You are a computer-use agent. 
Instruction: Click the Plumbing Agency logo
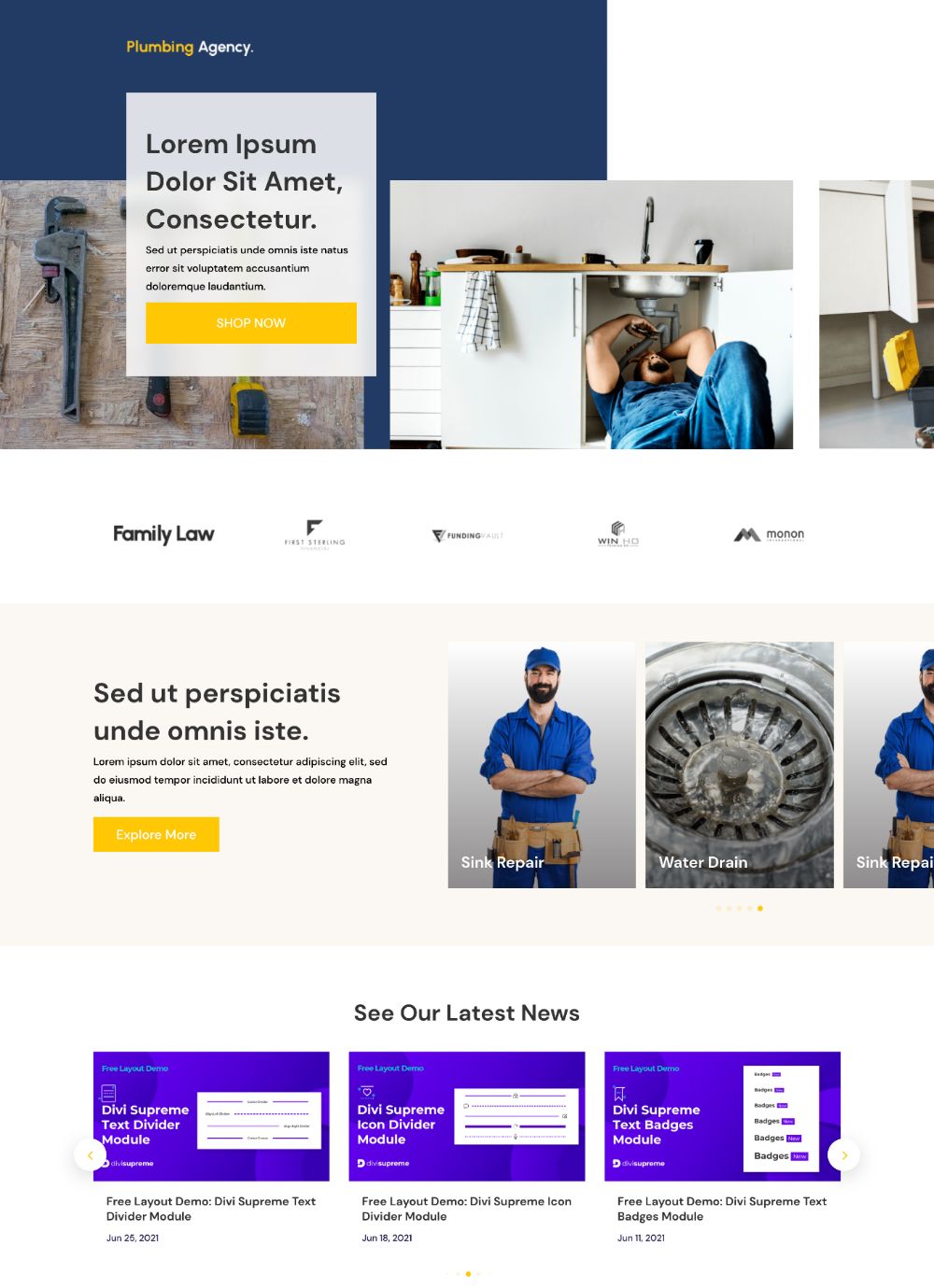[190, 47]
